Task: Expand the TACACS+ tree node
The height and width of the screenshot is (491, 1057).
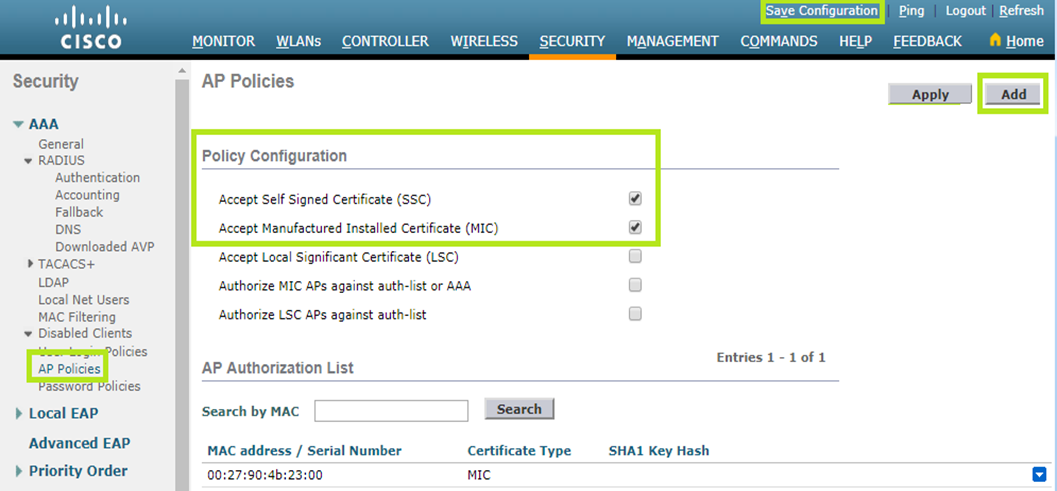Action: [x=30, y=264]
